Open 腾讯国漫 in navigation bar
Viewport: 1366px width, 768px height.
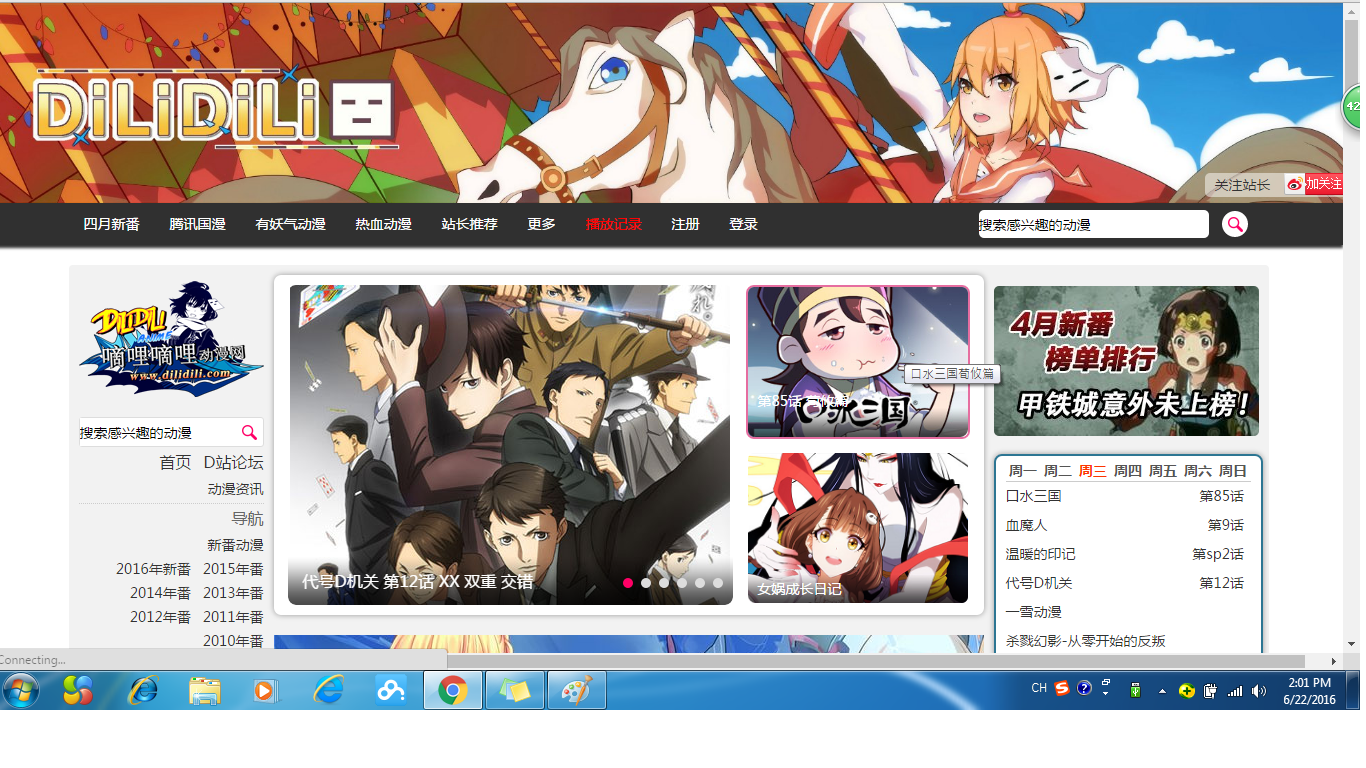pos(197,224)
